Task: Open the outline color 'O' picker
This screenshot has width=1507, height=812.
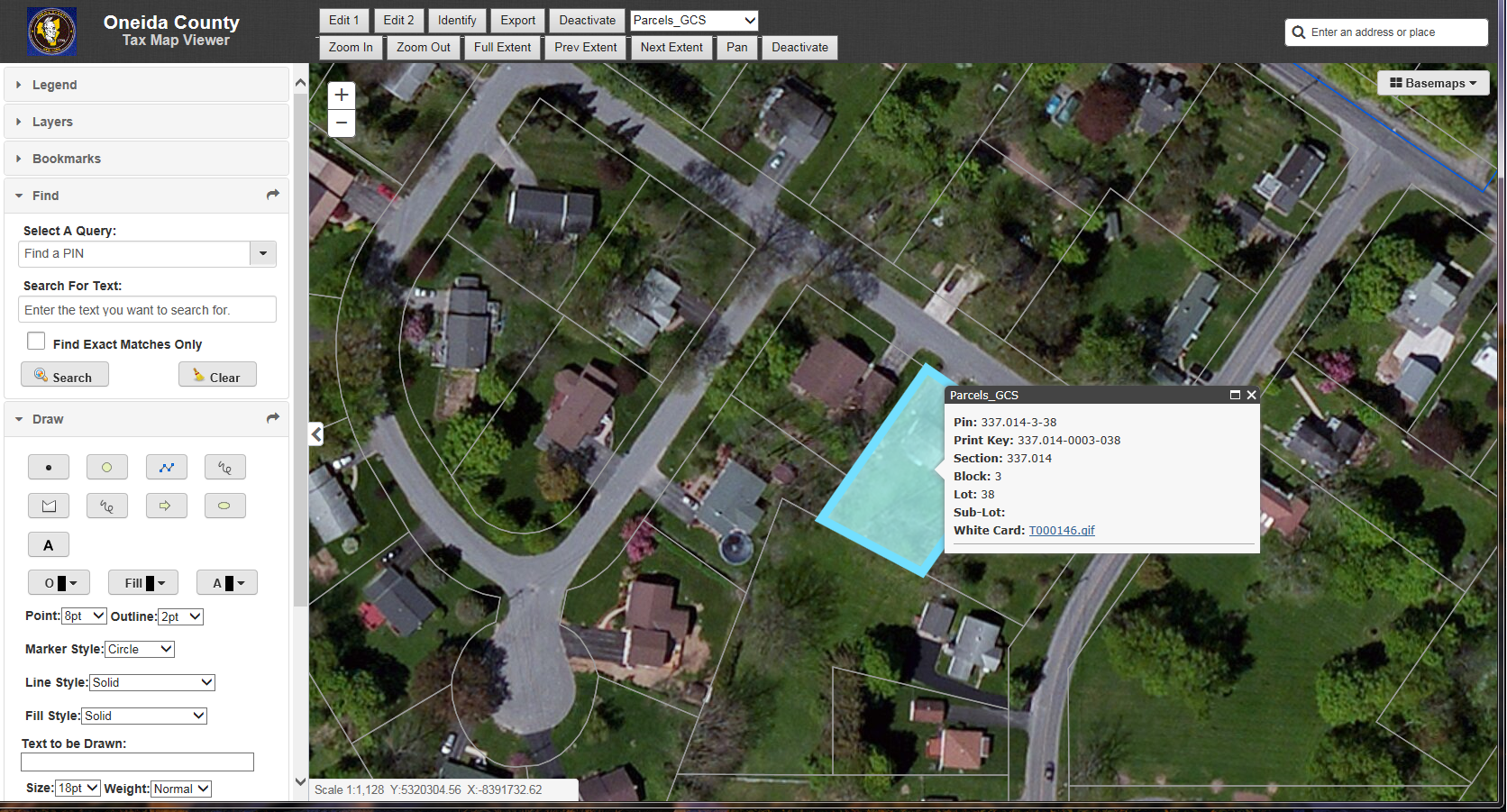Action: coord(59,583)
